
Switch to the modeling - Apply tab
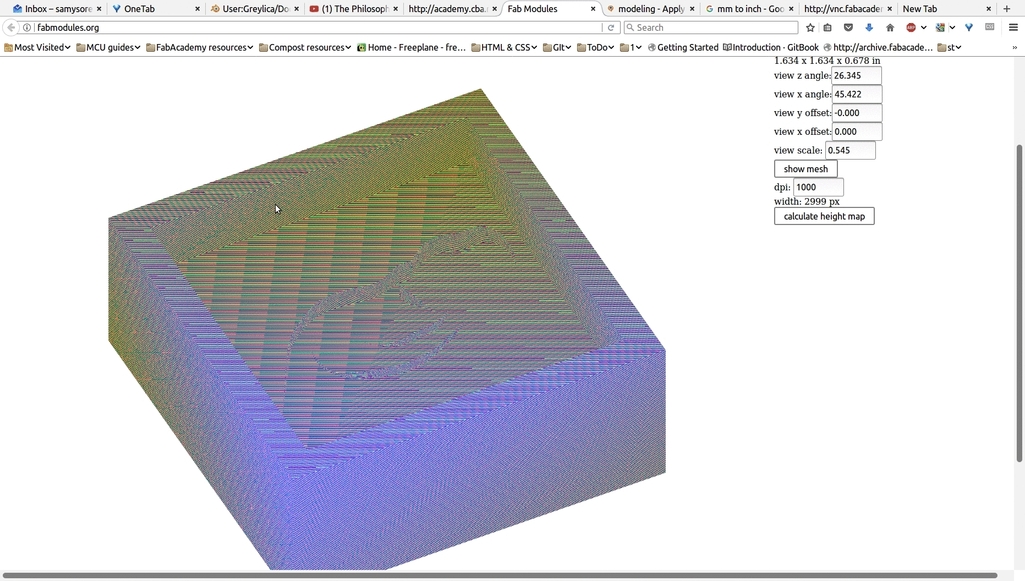[x=649, y=8]
